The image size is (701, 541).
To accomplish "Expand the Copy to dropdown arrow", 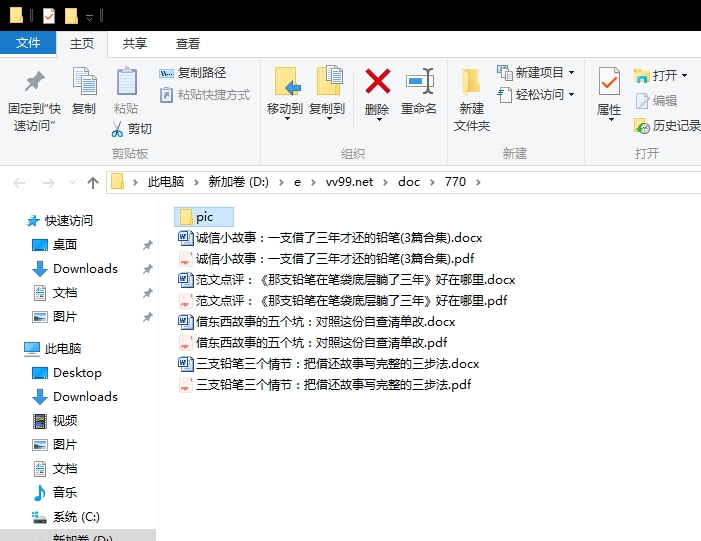I will coord(329,119).
